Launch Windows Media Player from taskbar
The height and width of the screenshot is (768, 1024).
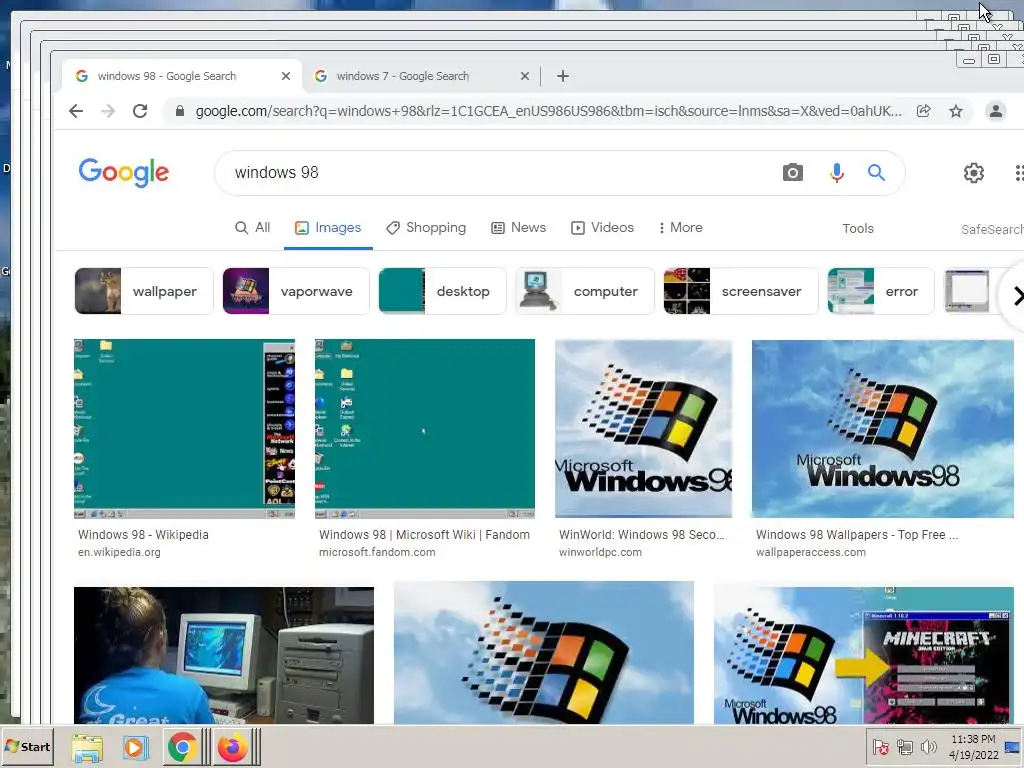pos(134,748)
